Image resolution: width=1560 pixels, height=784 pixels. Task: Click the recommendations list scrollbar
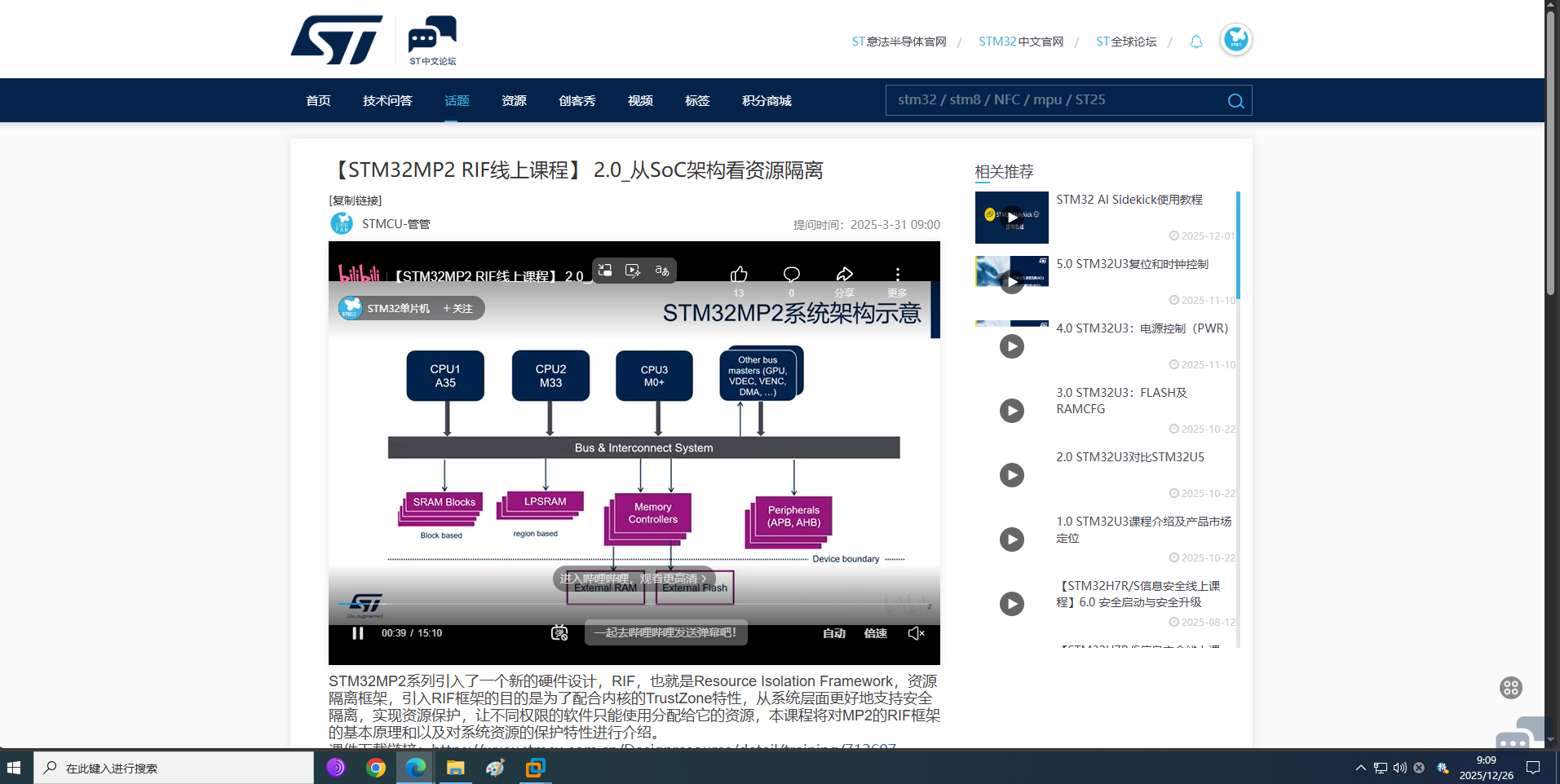tap(1238, 245)
